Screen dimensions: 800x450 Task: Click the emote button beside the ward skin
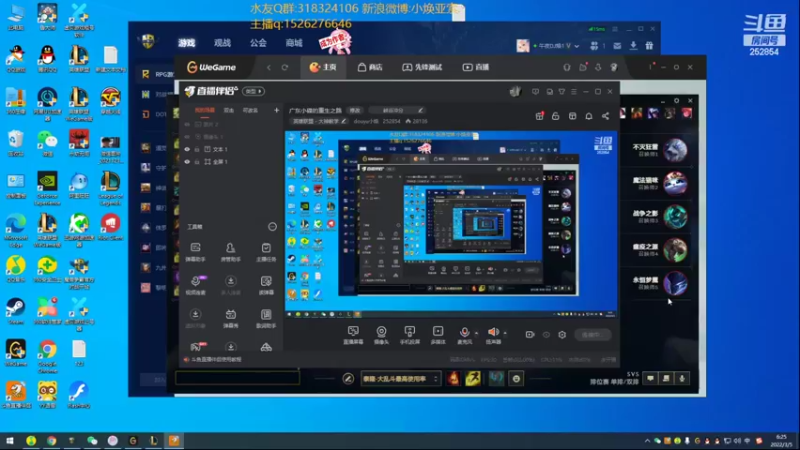[516, 379]
